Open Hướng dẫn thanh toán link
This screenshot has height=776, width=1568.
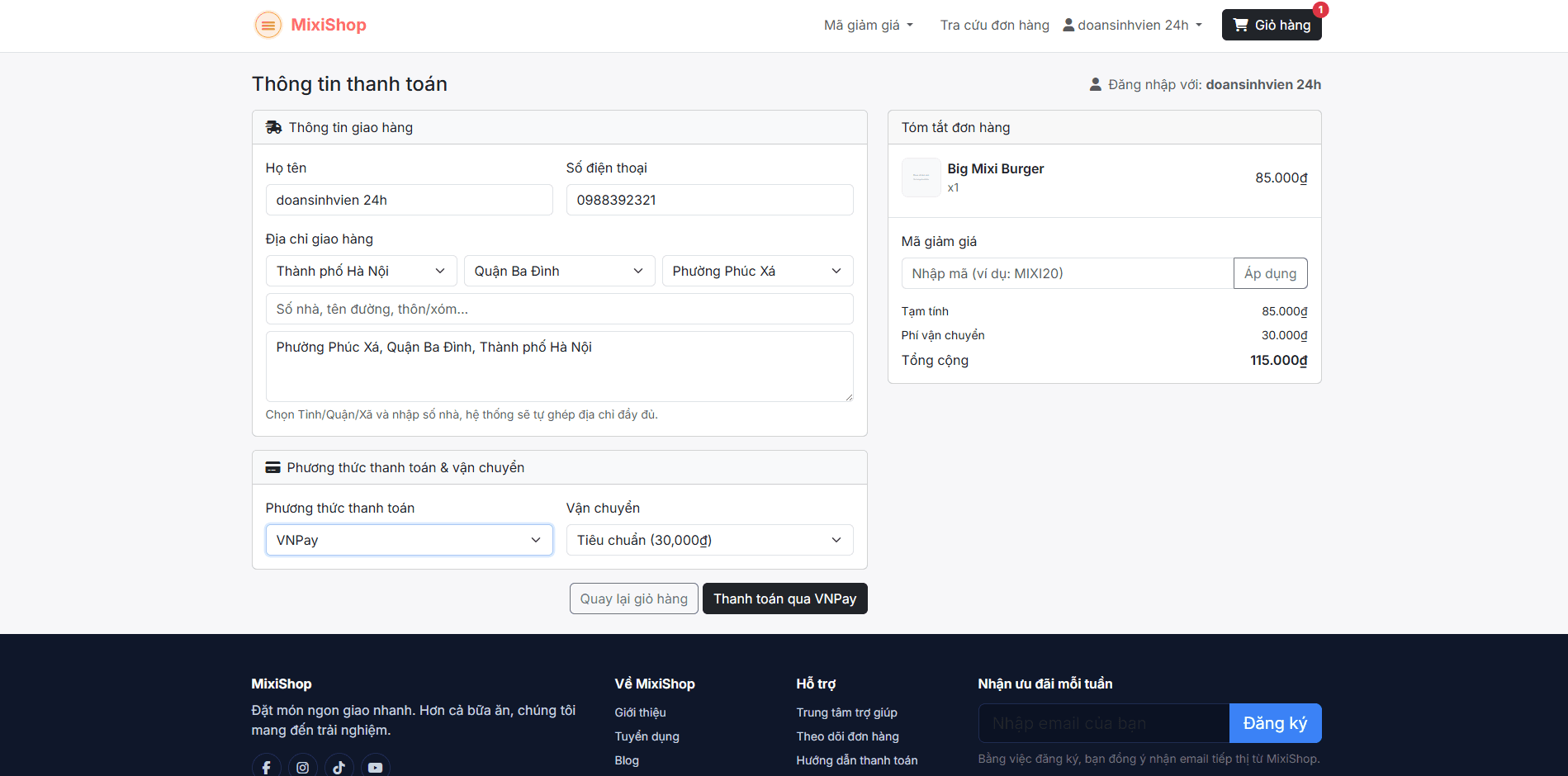point(856,760)
